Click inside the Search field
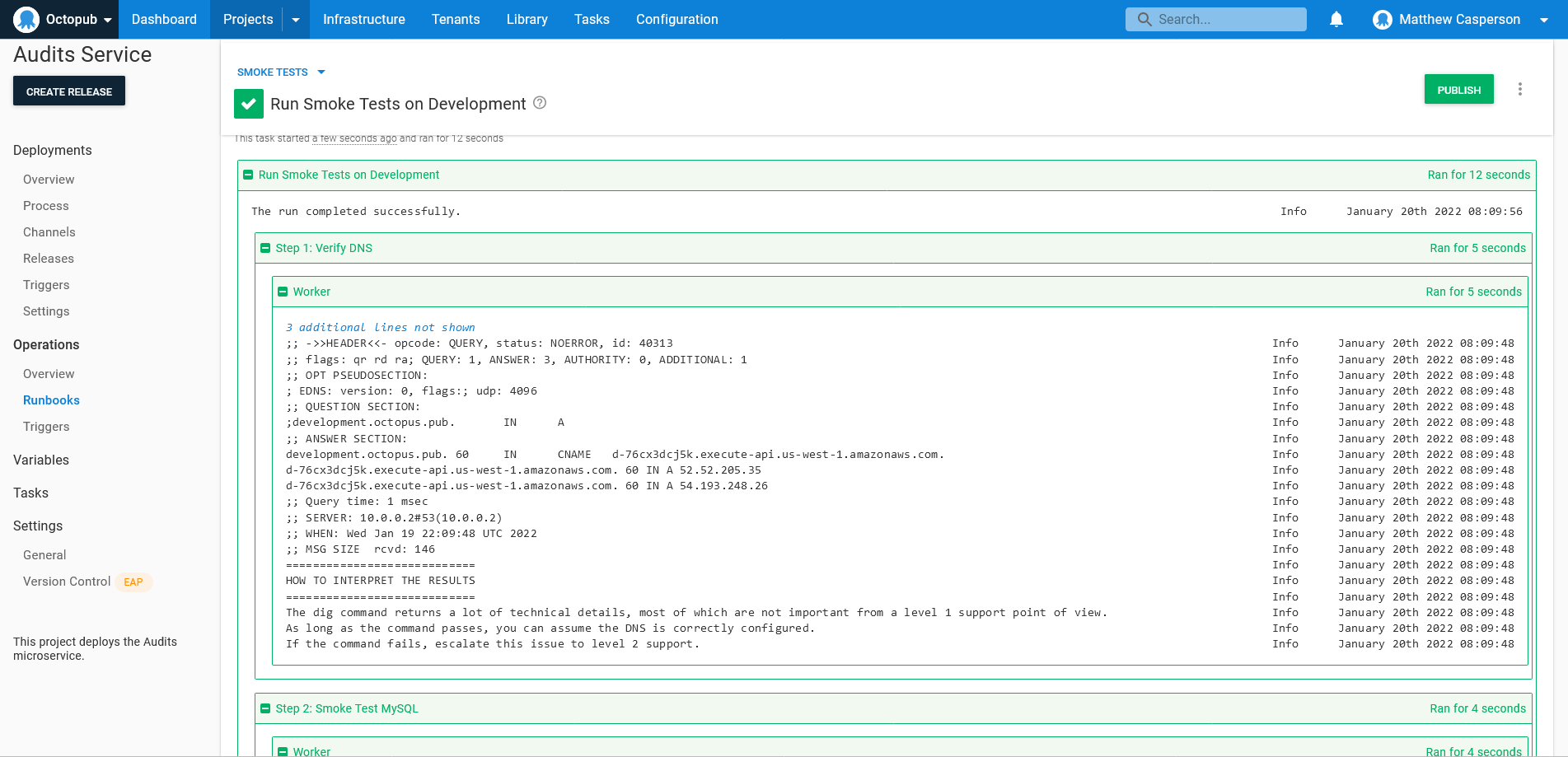Image resolution: width=1568 pixels, height=757 pixels. pos(1219,19)
